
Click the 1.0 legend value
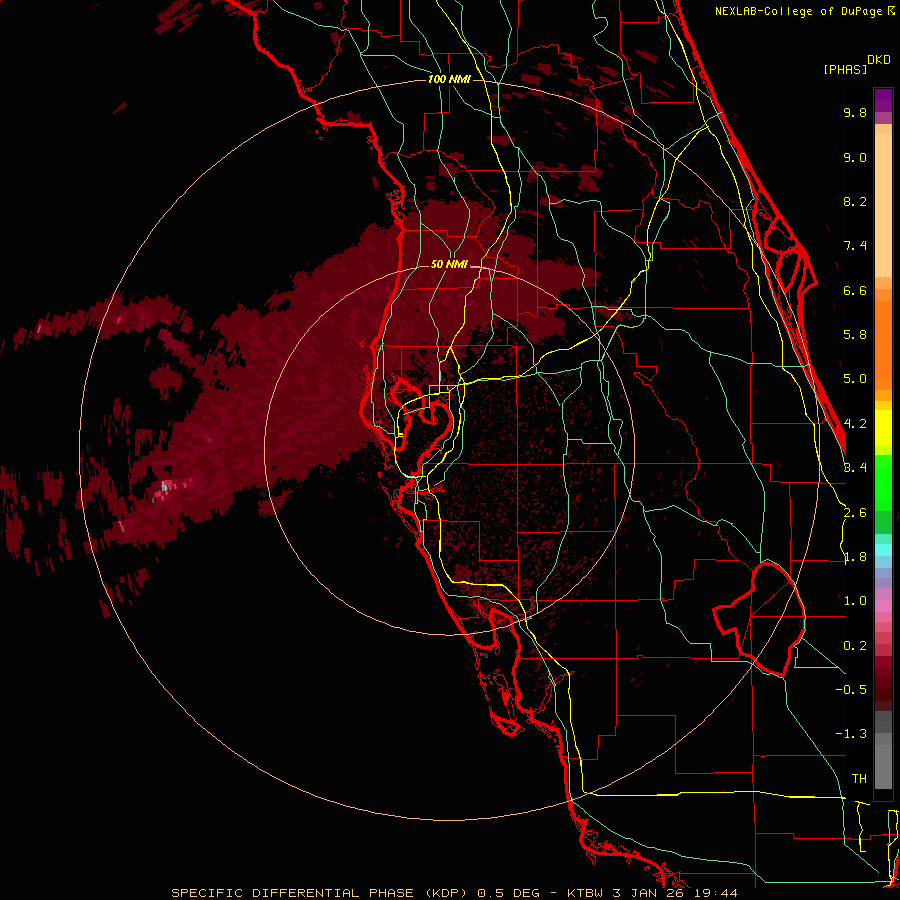coord(855,601)
